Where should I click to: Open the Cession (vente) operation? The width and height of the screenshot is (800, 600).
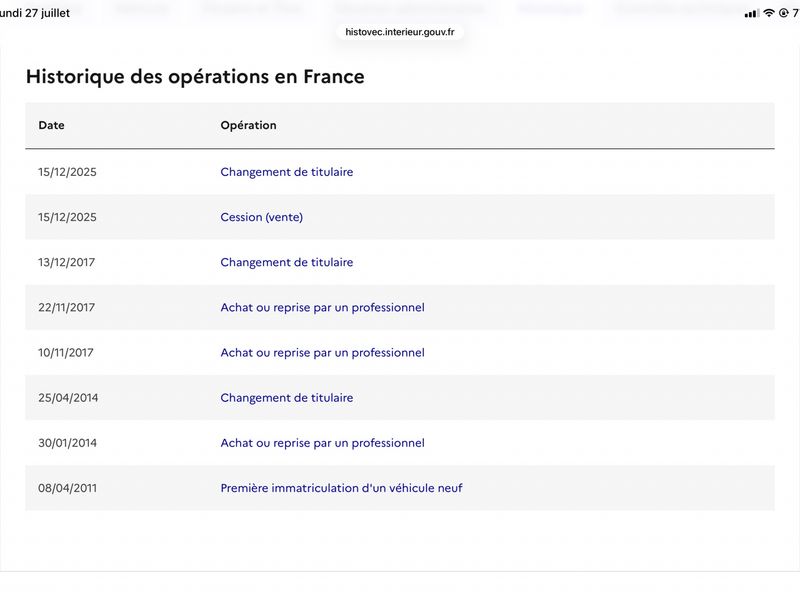262,217
